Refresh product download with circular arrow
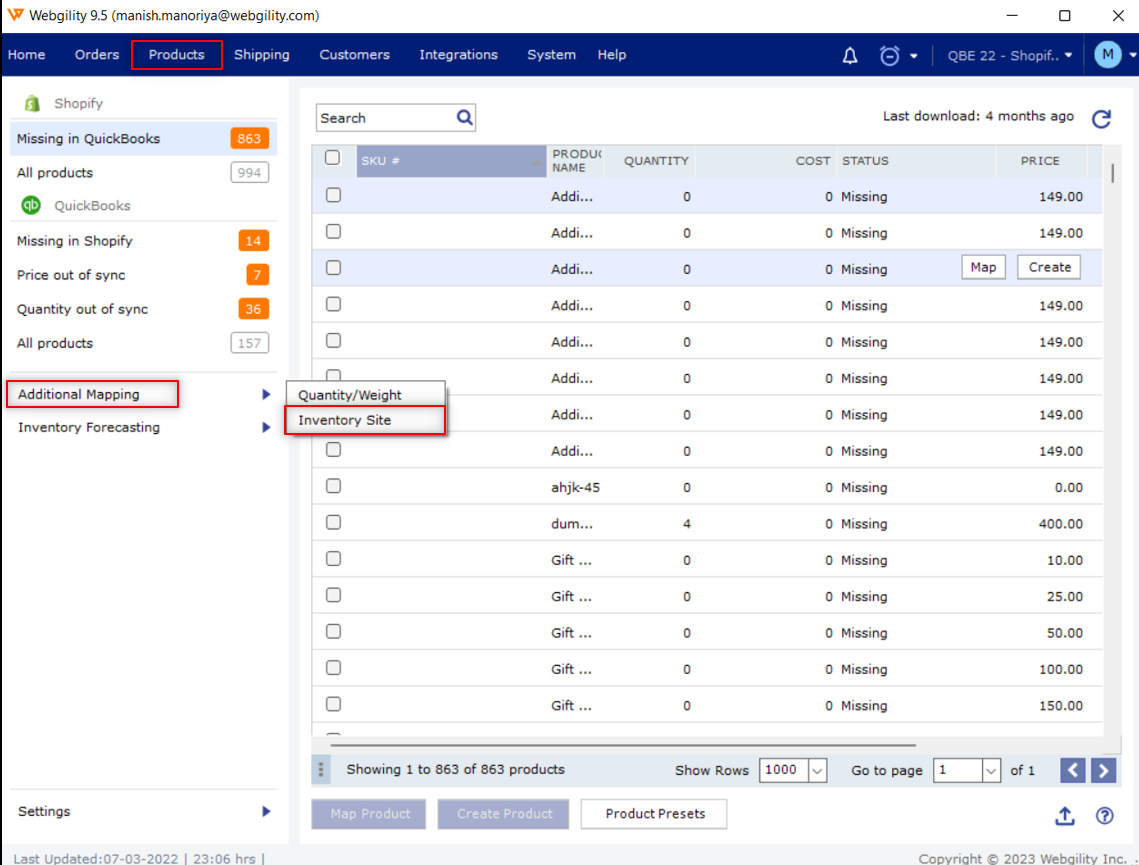 click(1101, 118)
